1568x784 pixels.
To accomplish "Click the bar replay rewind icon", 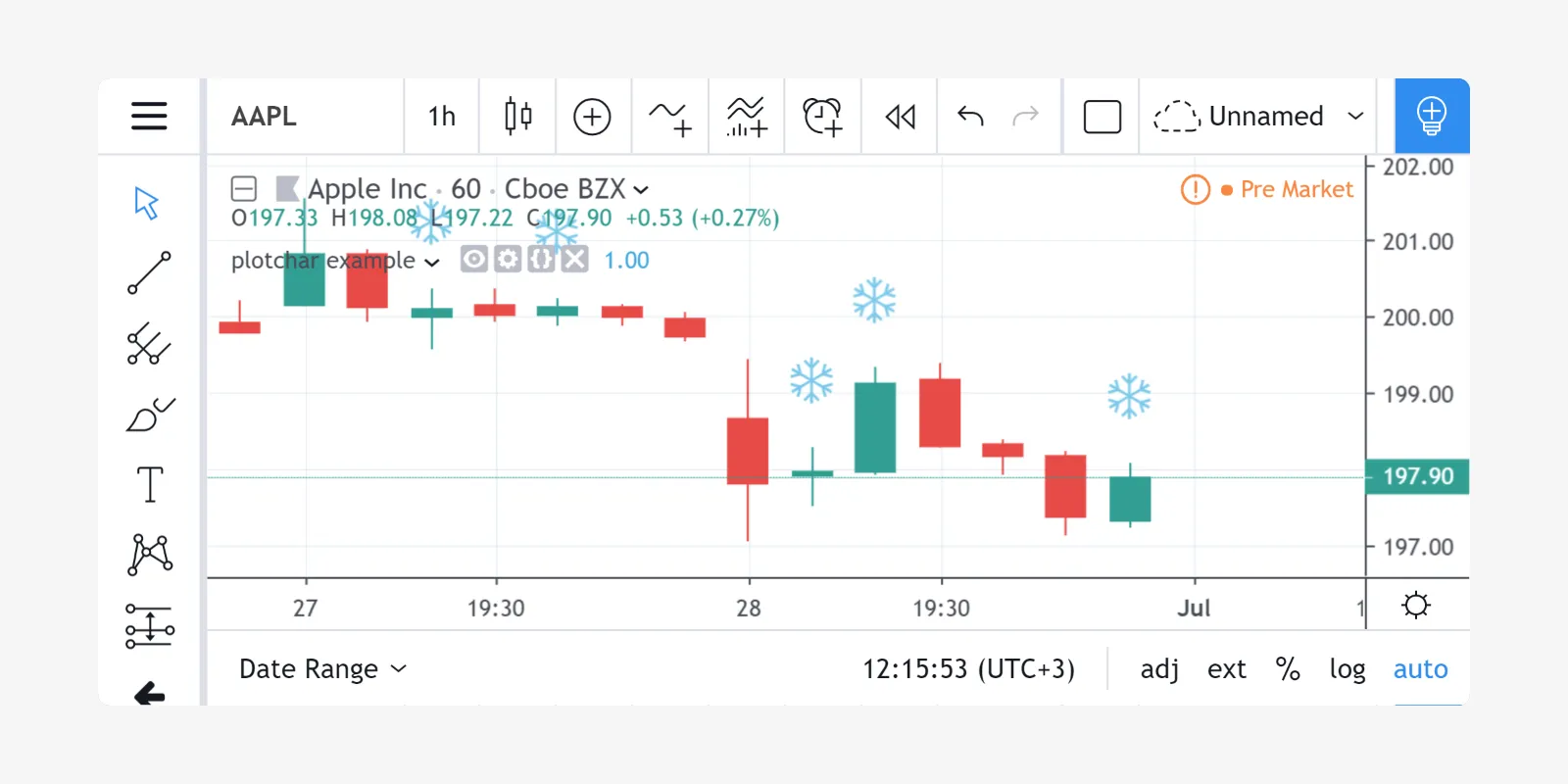I will click(900, 117).
